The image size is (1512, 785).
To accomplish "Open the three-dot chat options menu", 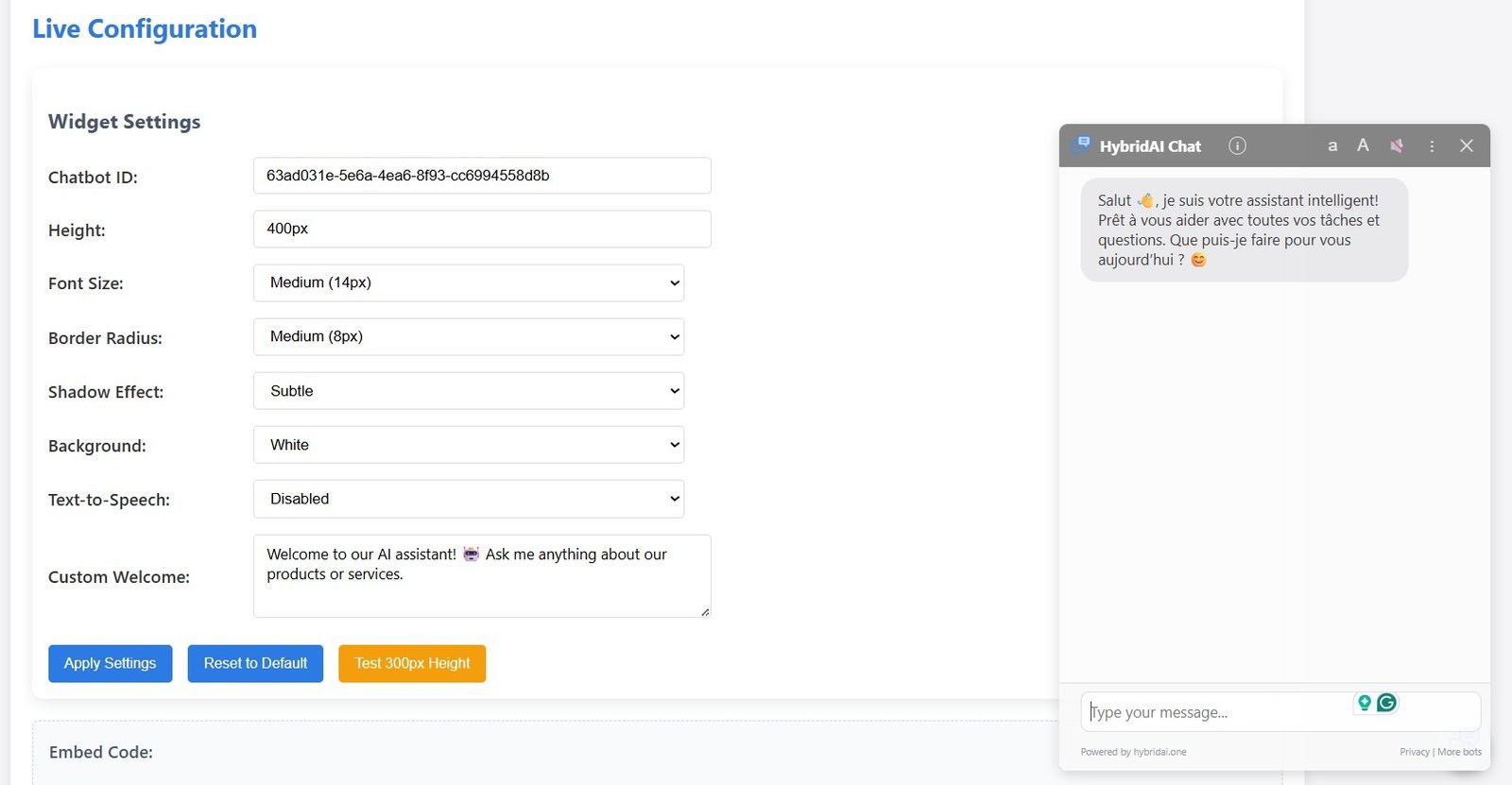I will (x=1432, y=146).
